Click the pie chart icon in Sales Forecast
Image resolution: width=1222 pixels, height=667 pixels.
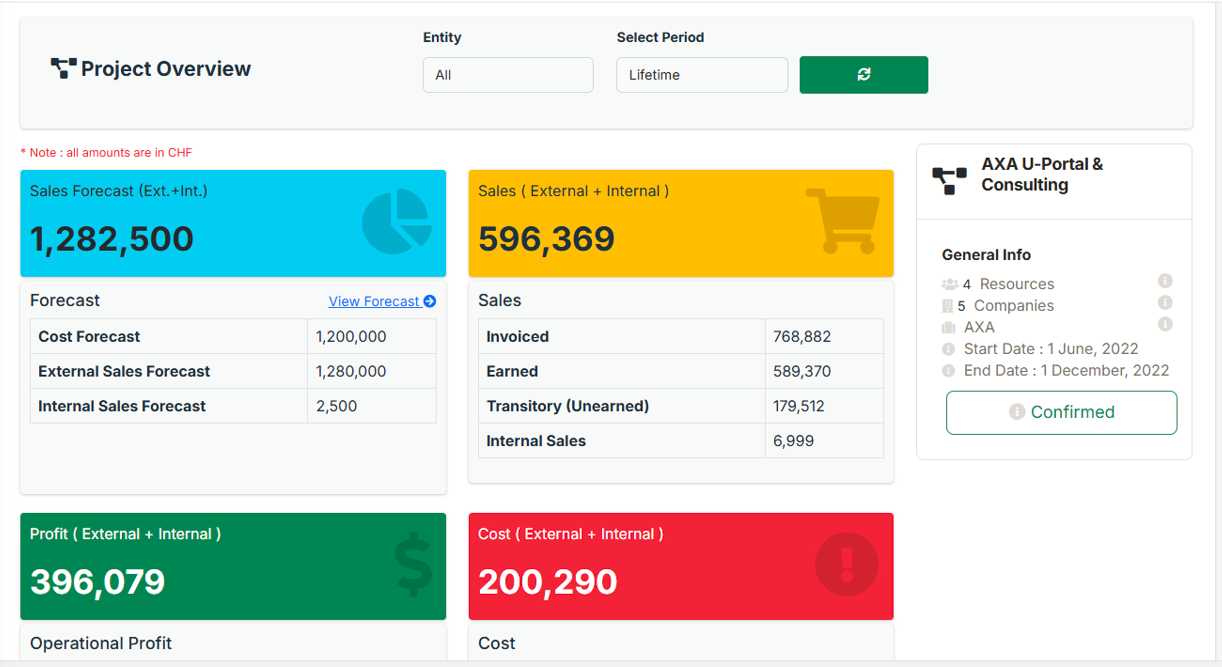coord(396,222)
